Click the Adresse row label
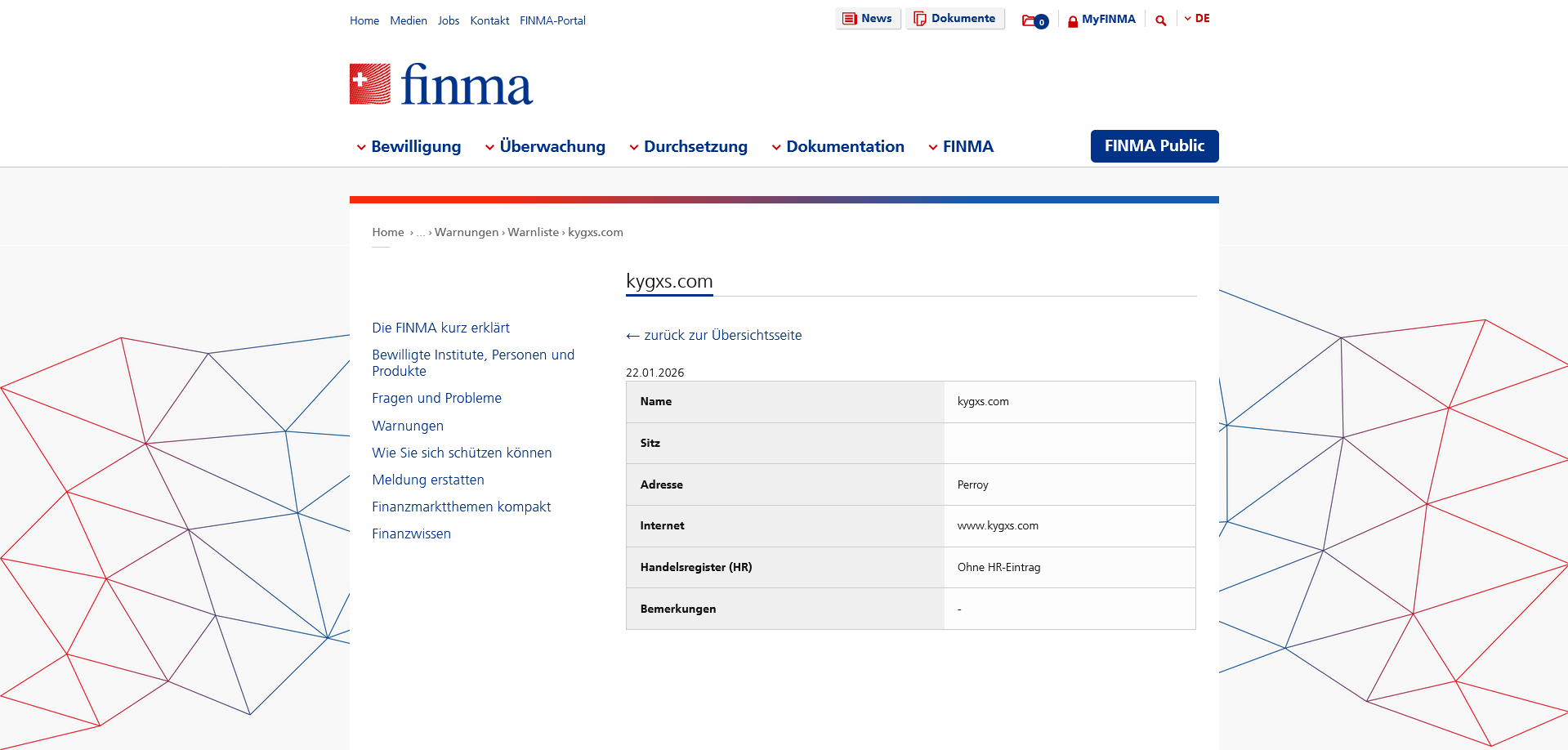Image resolution: width=1568 pixels, height=750 pixels. pos(662,484)
